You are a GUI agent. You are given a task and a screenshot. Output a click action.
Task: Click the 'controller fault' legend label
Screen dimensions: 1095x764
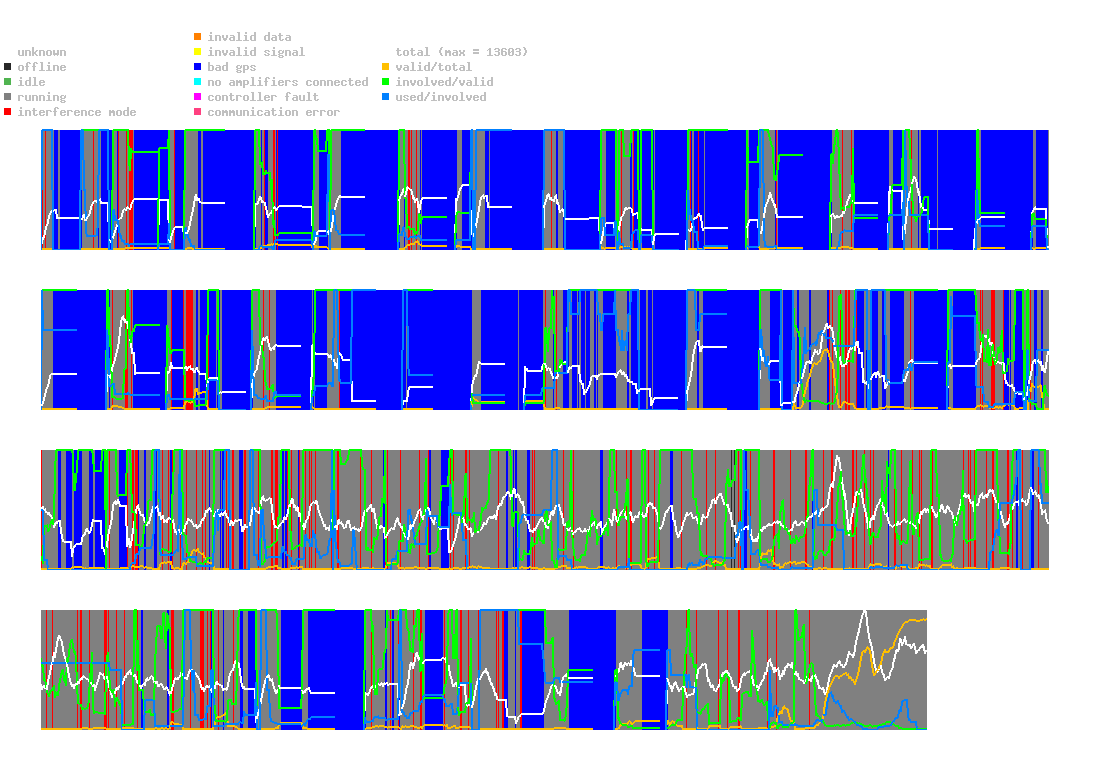(x=263, y=97)
